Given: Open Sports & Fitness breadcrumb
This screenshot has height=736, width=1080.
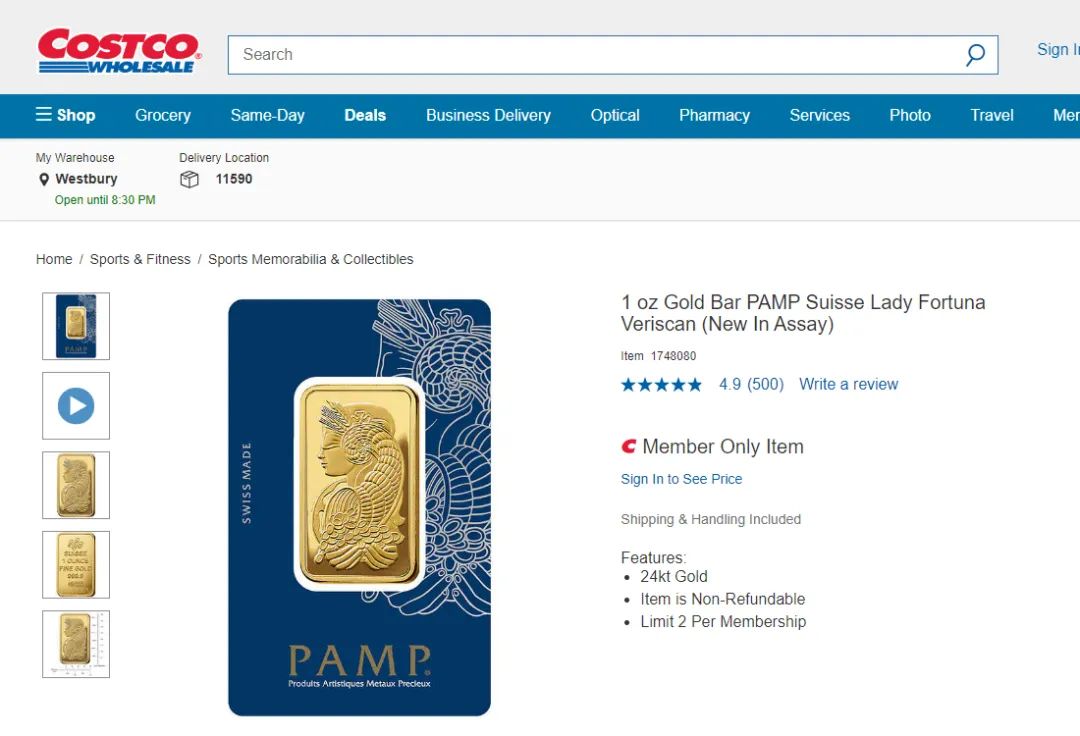Looking at the screenshot, I should 140,259.
